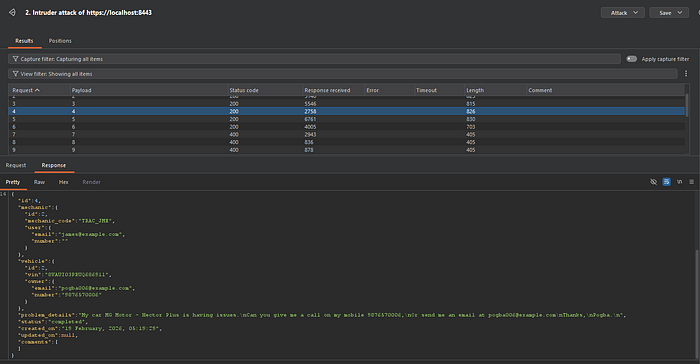Switch to Hex view
Viewport: 700px width, 364px height.
(63, 182)
